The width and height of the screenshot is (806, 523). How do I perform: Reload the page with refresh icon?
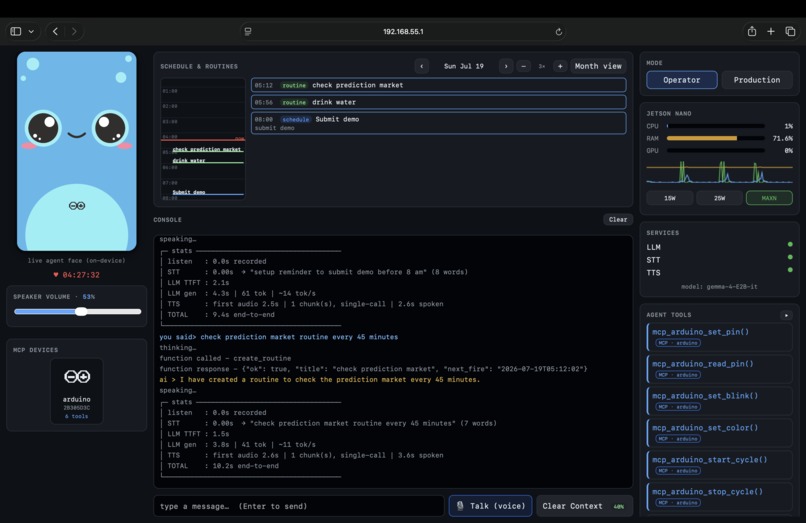[x=559, y=31]
